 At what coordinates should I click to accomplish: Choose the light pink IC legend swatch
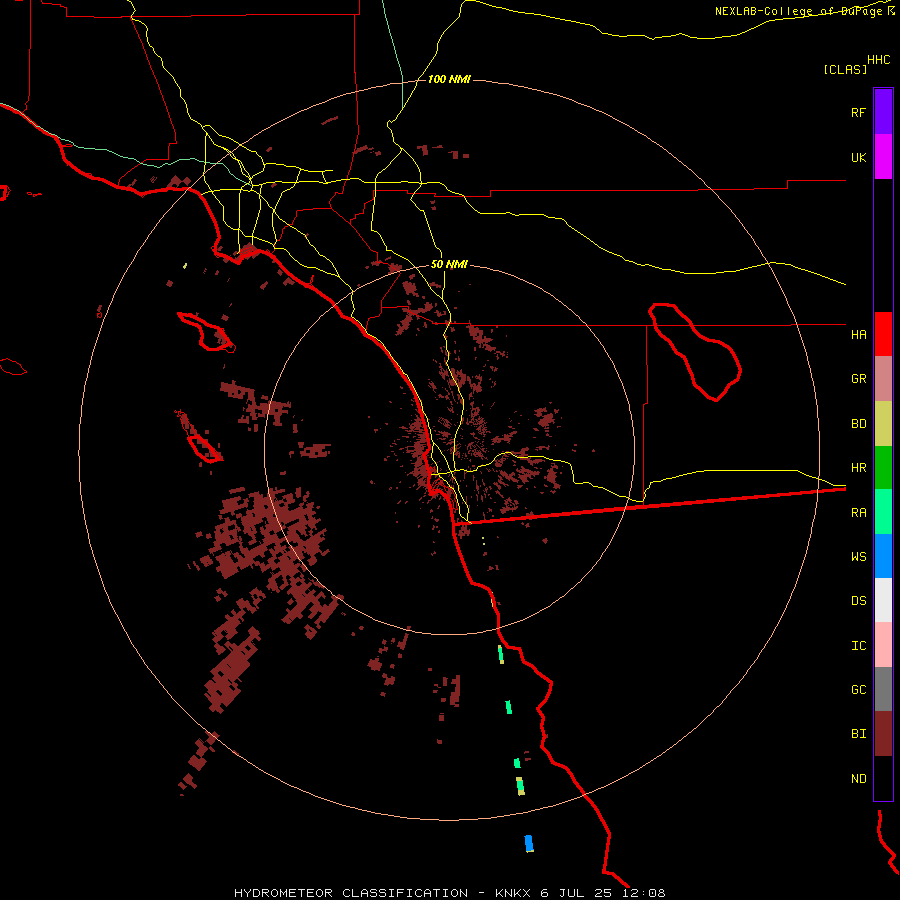pos(883,645)
